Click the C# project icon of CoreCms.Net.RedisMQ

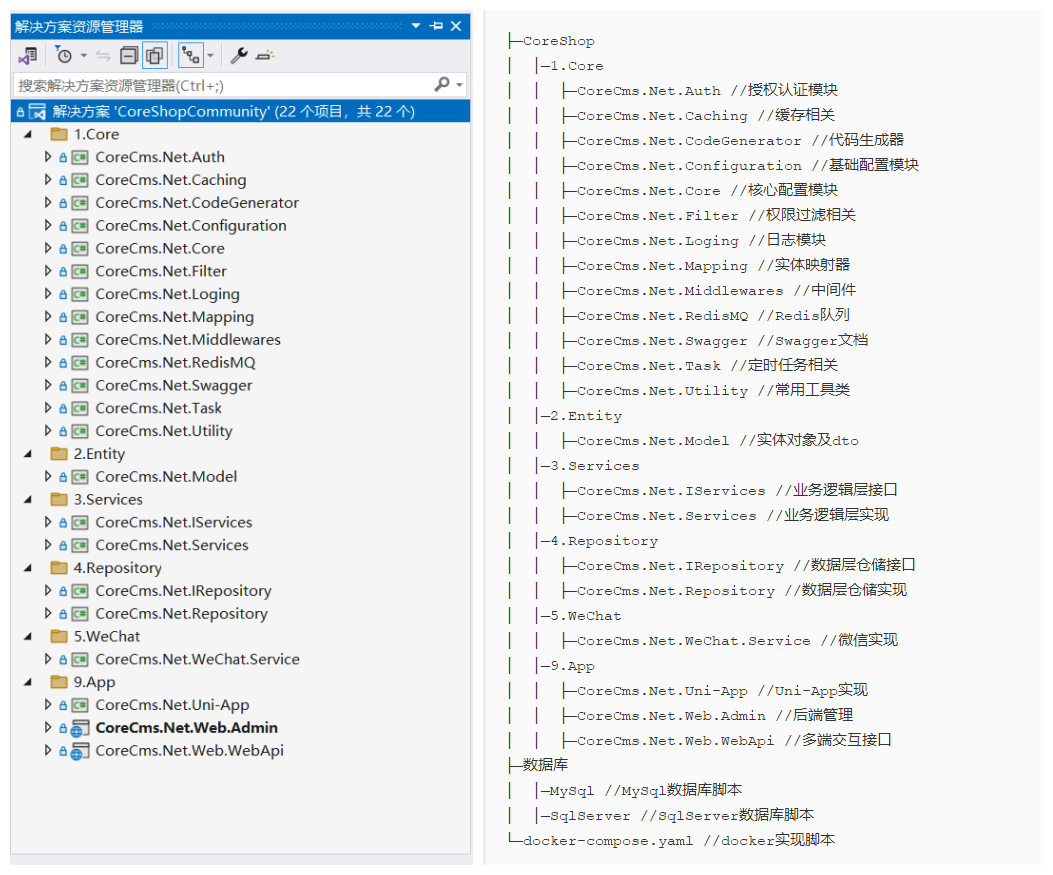pyautogui.click(x=80, y=363)
